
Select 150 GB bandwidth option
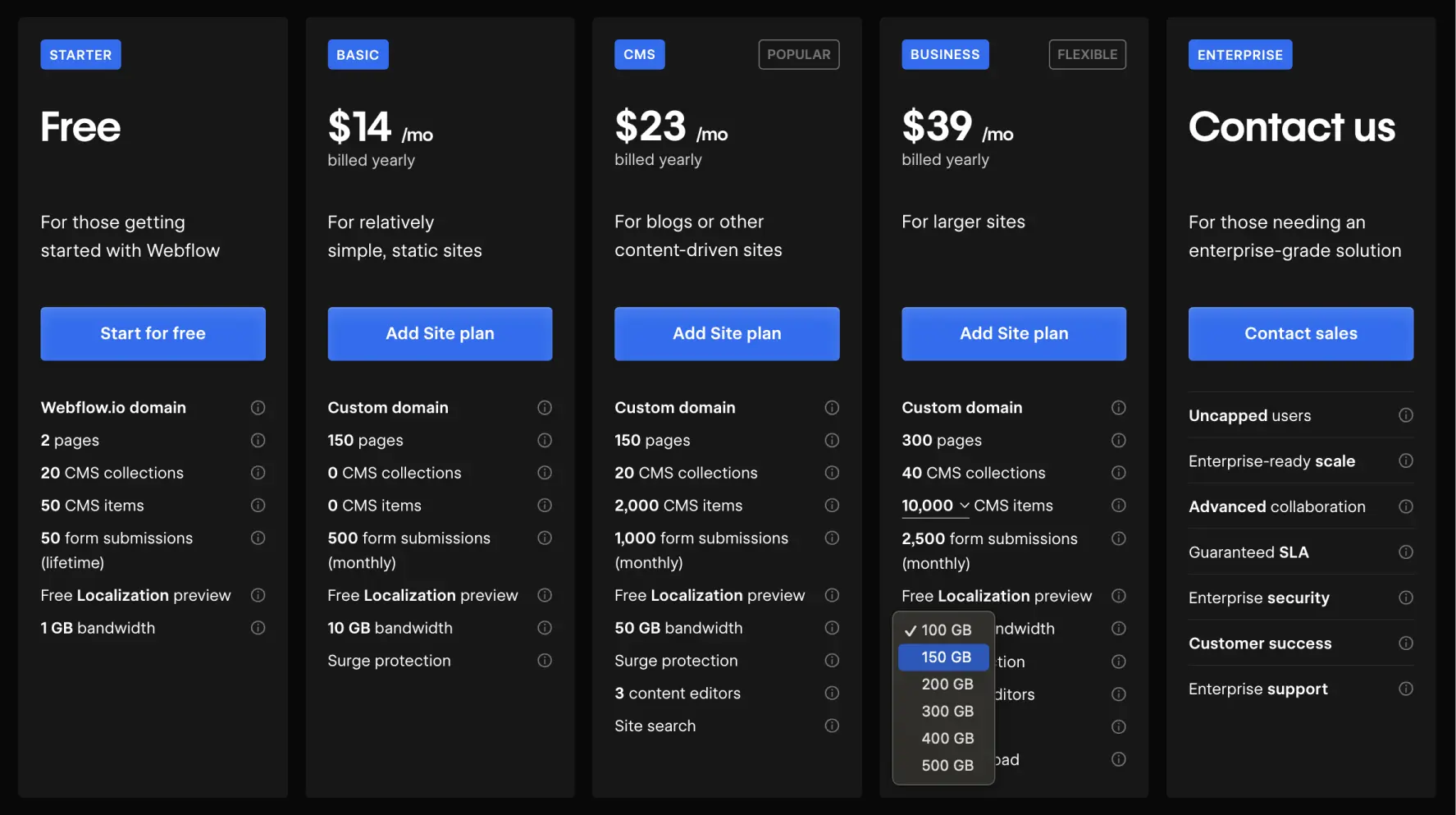(x=943, y=657)
